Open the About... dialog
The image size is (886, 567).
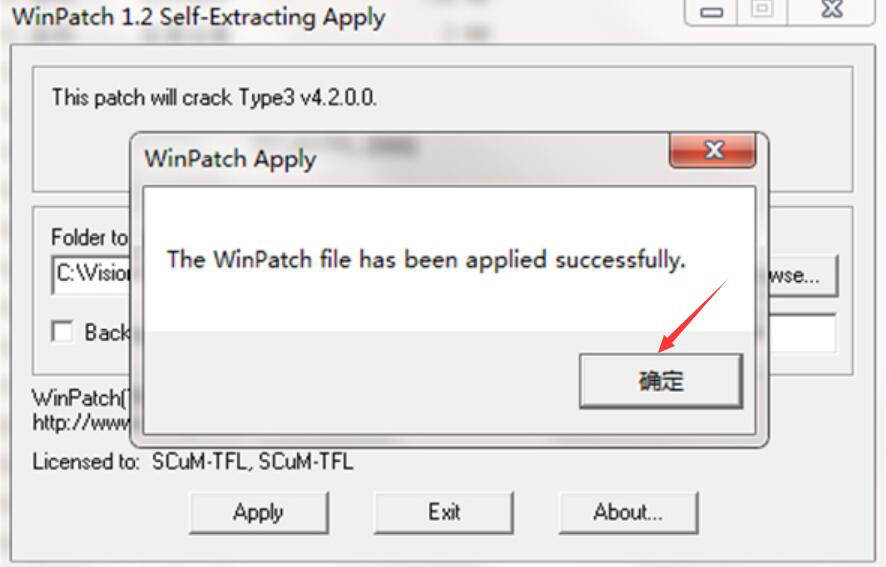click(x=628, y=512)
